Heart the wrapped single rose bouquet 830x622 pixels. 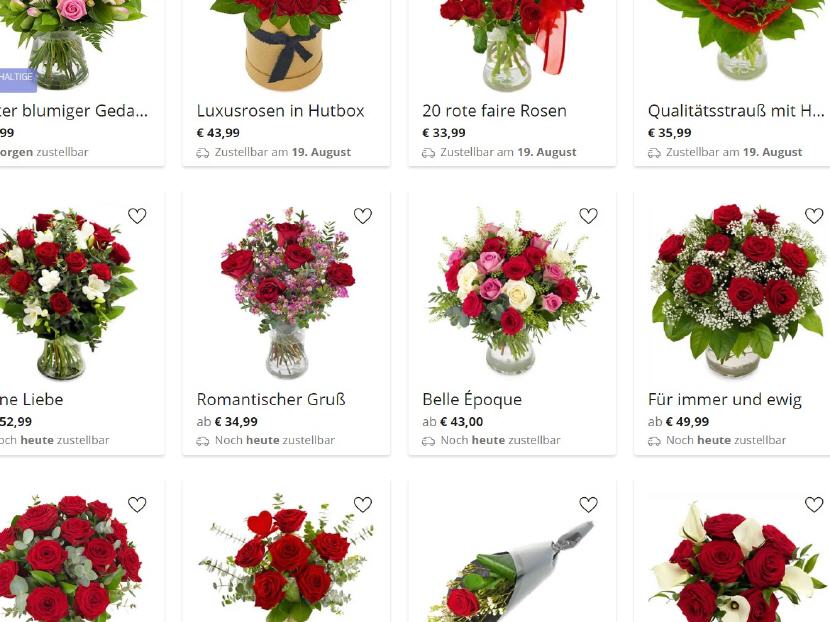[588, 504]
